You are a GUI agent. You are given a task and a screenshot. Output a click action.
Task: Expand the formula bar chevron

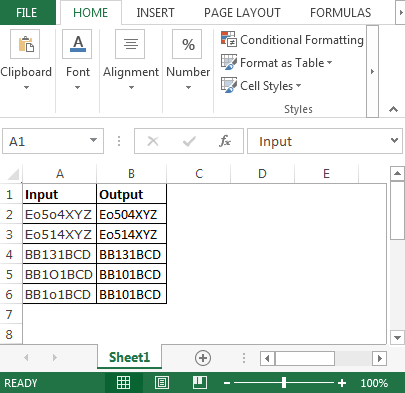click(x=394, y=140)
